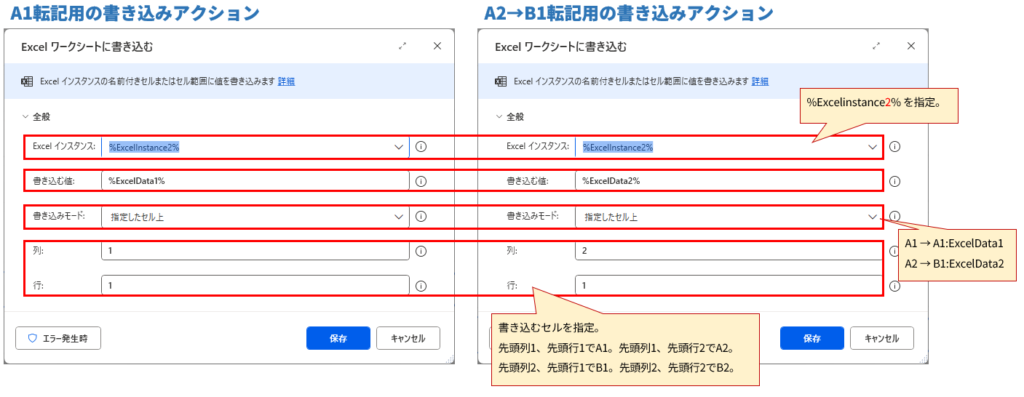Click info icon beside Excel インスタンス in right dialog
The width and height of the screenshot is (1024, 397).
click(895, 147)
